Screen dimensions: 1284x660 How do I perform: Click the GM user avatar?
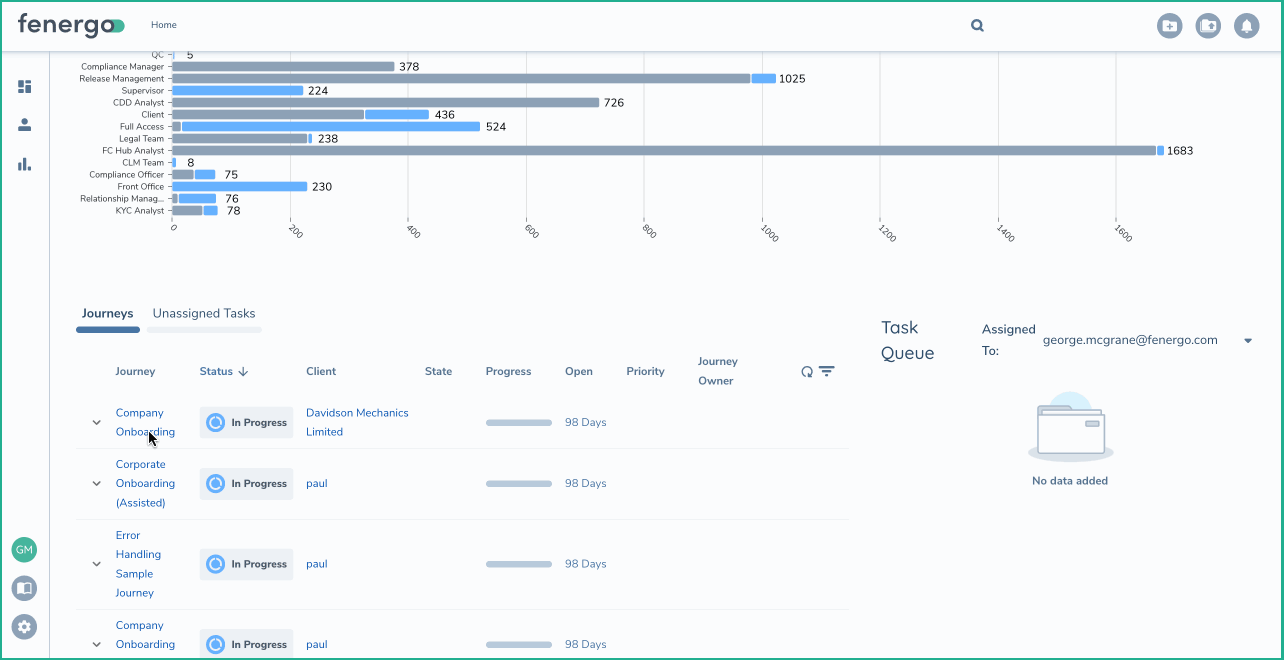(x=24, y=549)
